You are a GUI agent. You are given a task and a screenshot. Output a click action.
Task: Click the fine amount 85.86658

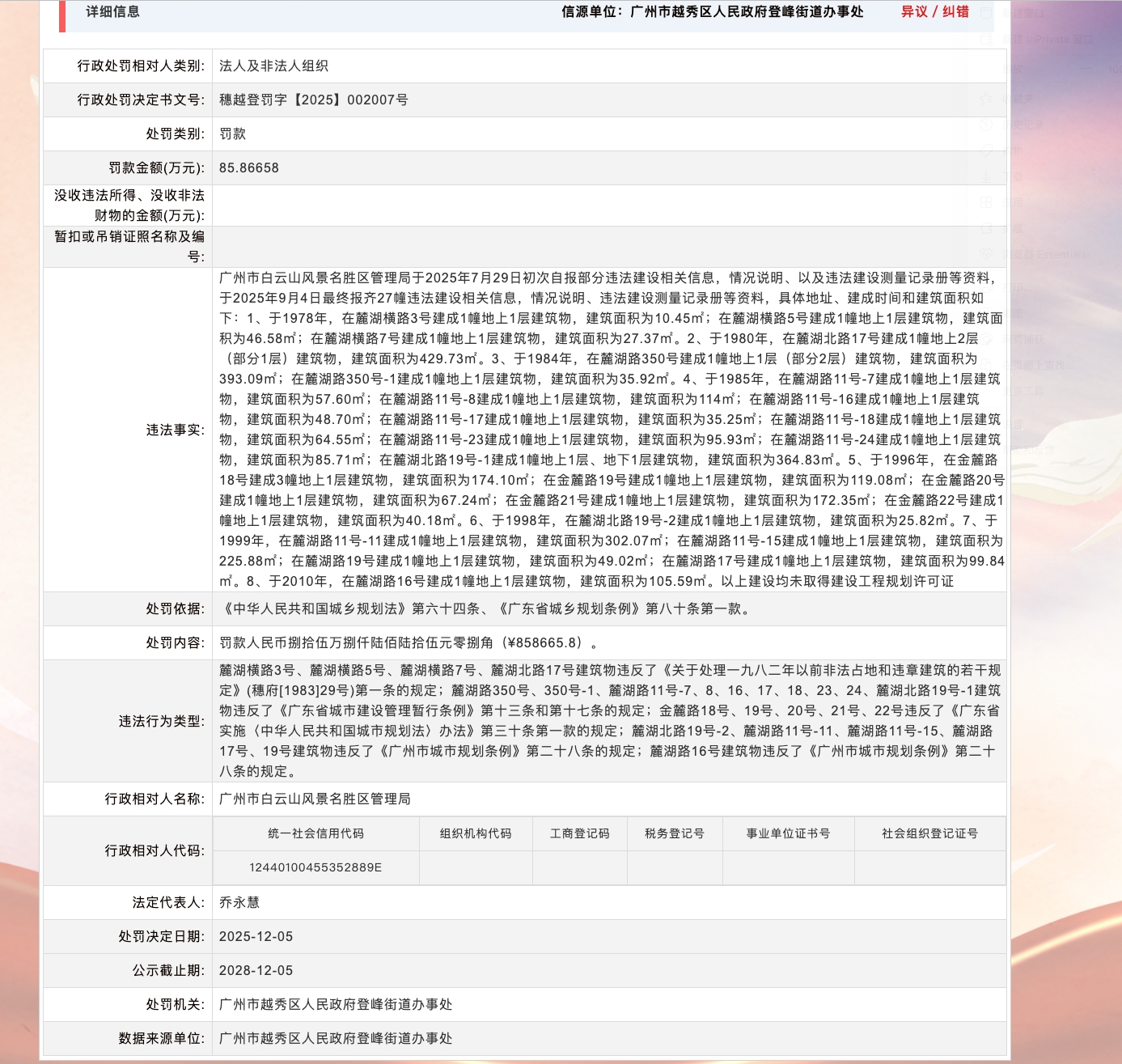[249, 168]
